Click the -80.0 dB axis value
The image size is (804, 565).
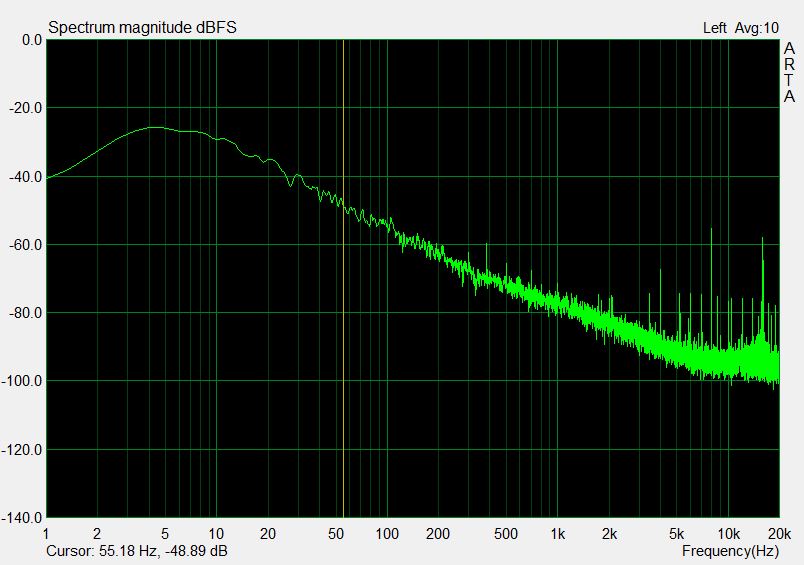26,313
